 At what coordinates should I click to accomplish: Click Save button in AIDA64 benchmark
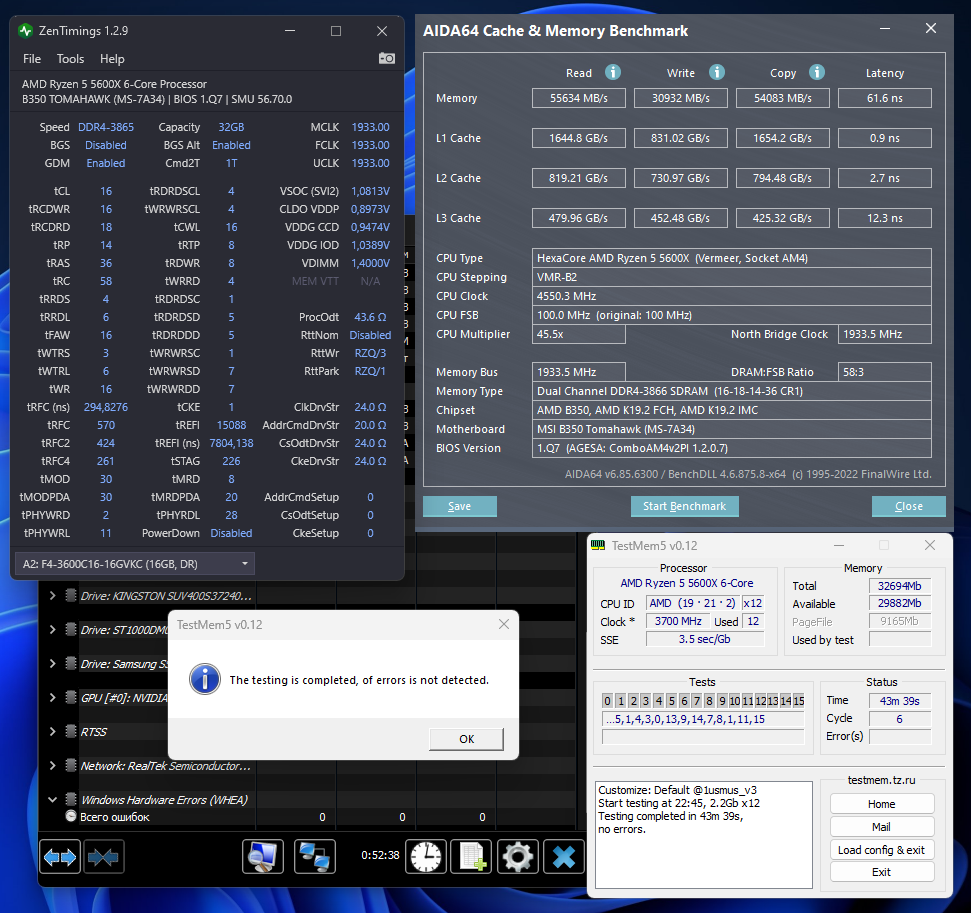click(459, 506)
